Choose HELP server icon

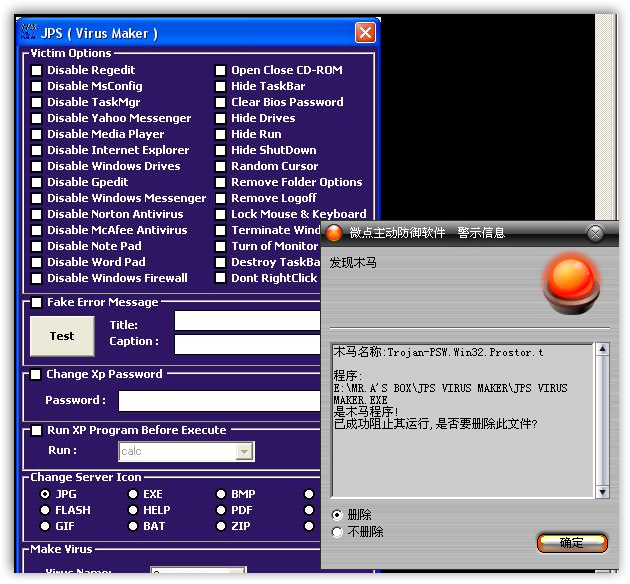(x=133, y=510)
